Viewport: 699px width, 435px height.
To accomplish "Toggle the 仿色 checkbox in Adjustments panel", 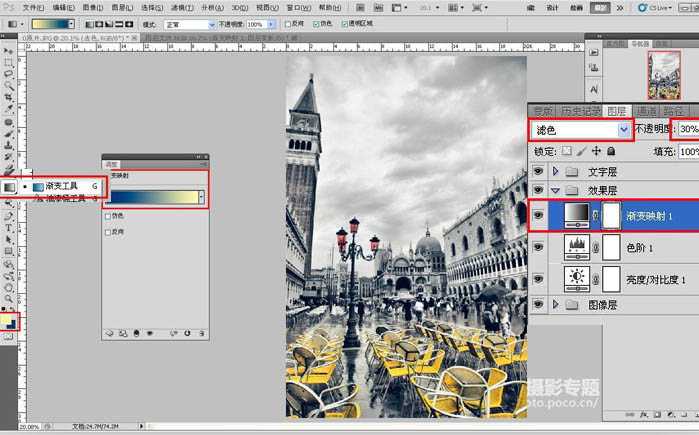I will pyautogui.click(x=108, y=215).
